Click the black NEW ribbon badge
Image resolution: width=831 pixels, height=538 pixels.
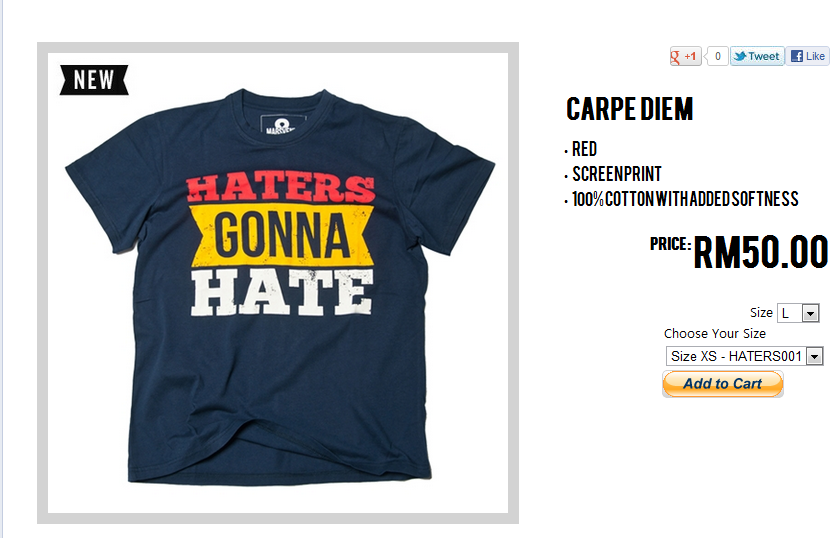click(94, 80)
